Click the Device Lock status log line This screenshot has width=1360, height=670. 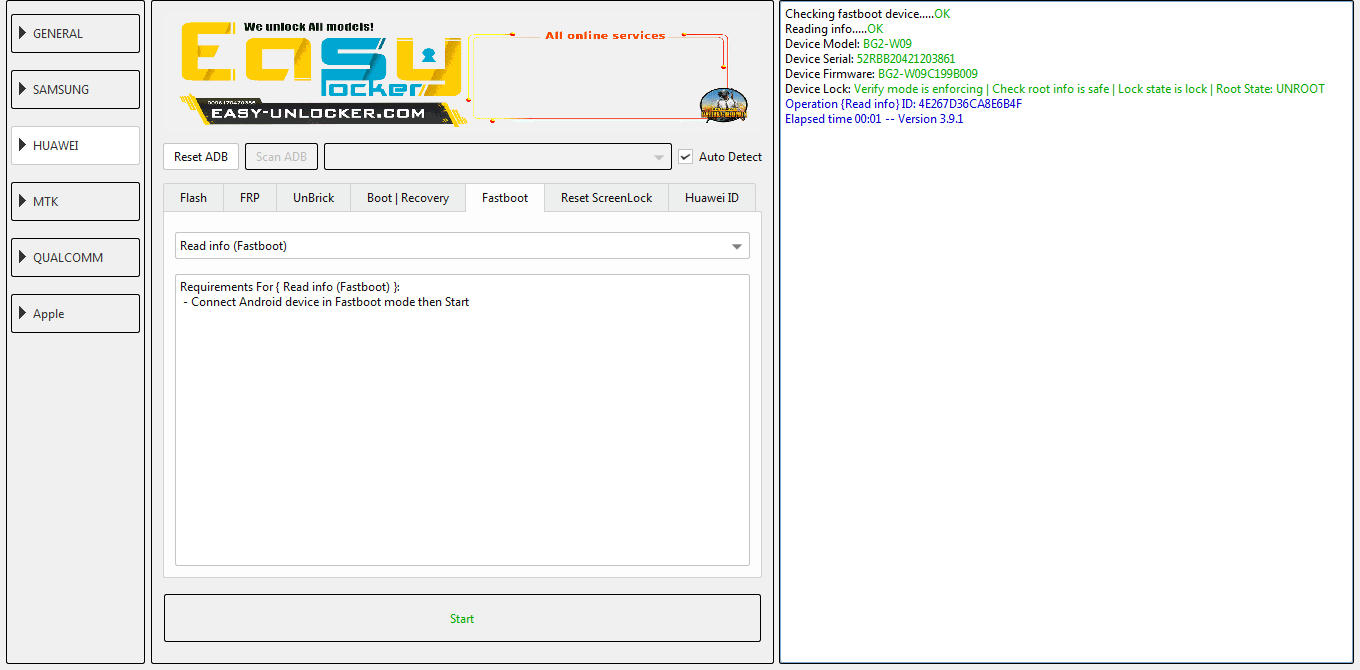coord(1055,89)
